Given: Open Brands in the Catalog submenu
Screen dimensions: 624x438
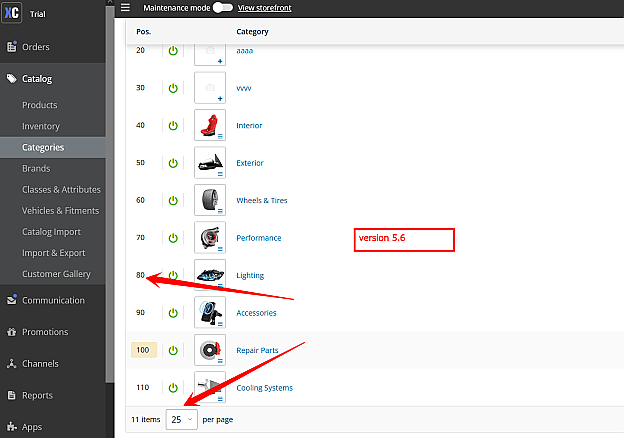Looking at the screenshot, I should point(36,168).
